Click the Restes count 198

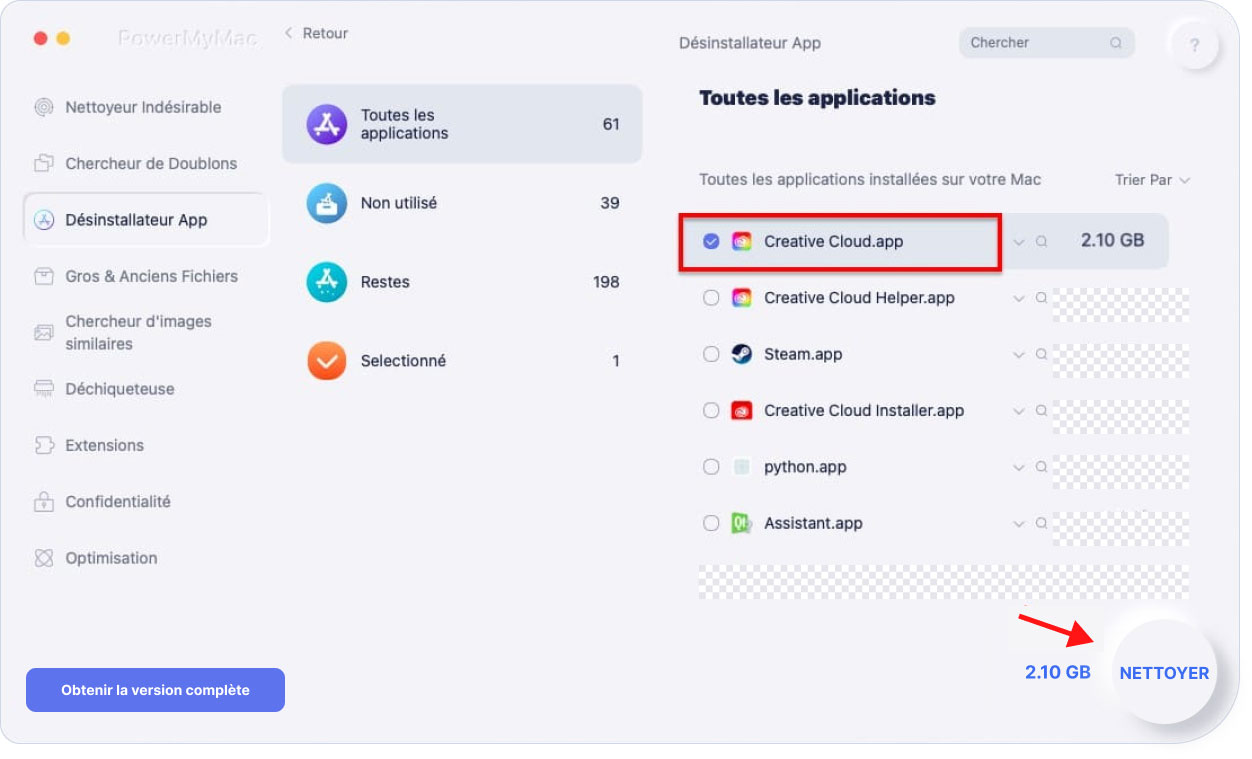(606, 282)
